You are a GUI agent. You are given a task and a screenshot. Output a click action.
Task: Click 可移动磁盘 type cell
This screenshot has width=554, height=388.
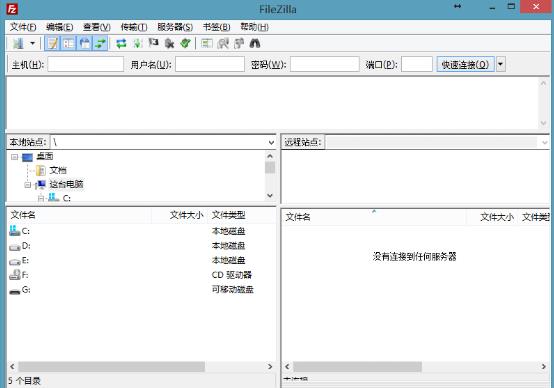click(233, 290)
